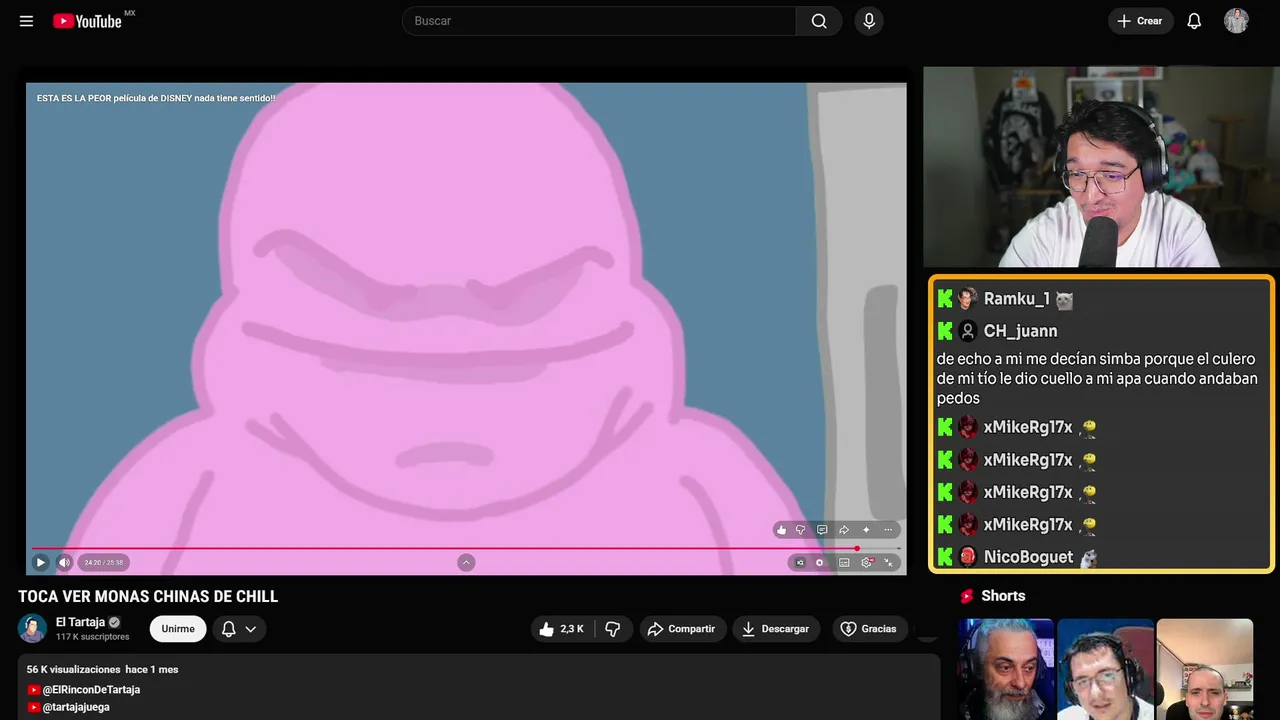Open the account avatar menu
Viewport: 1280px width, 720px height.
click(1236, 21)
